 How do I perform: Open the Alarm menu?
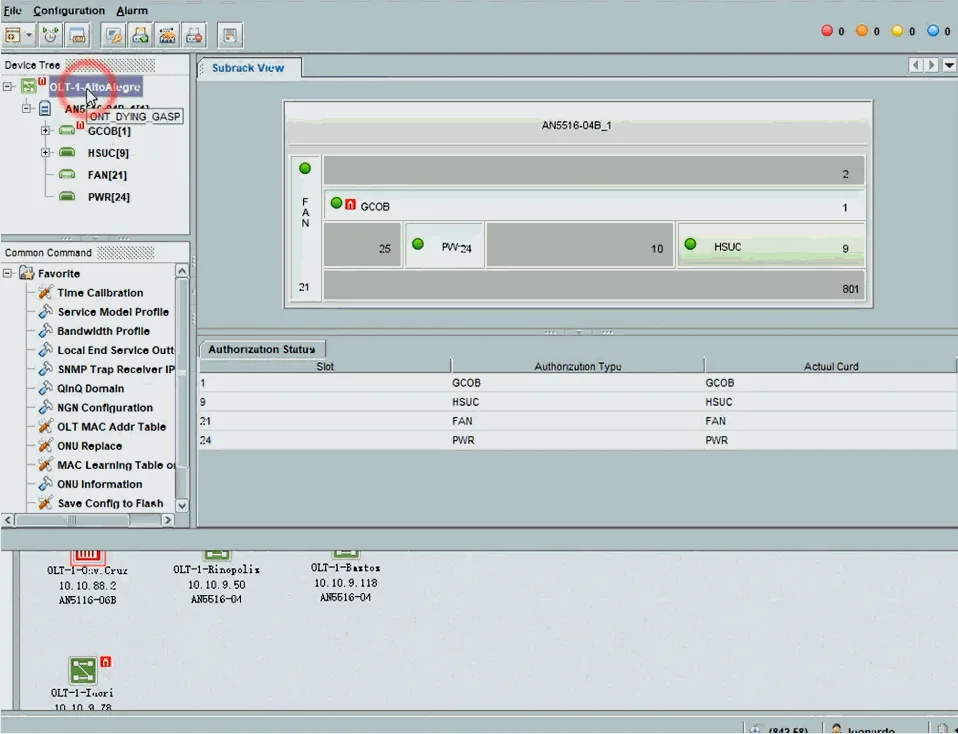click(x=132, y=10)
